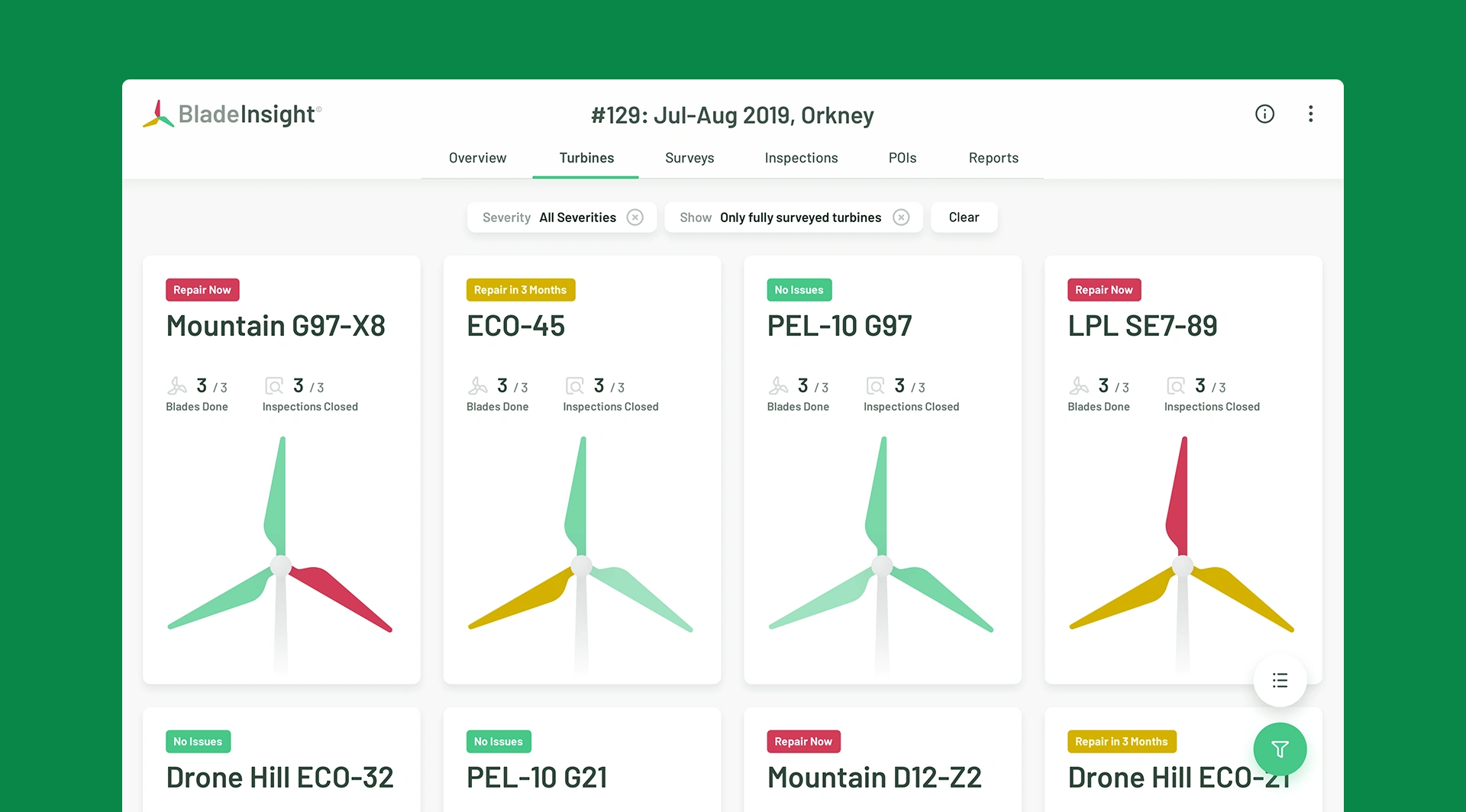1466x812 pixels.
Task: Click inspections icon on ECO-45 card
Action: coord(575,385)
